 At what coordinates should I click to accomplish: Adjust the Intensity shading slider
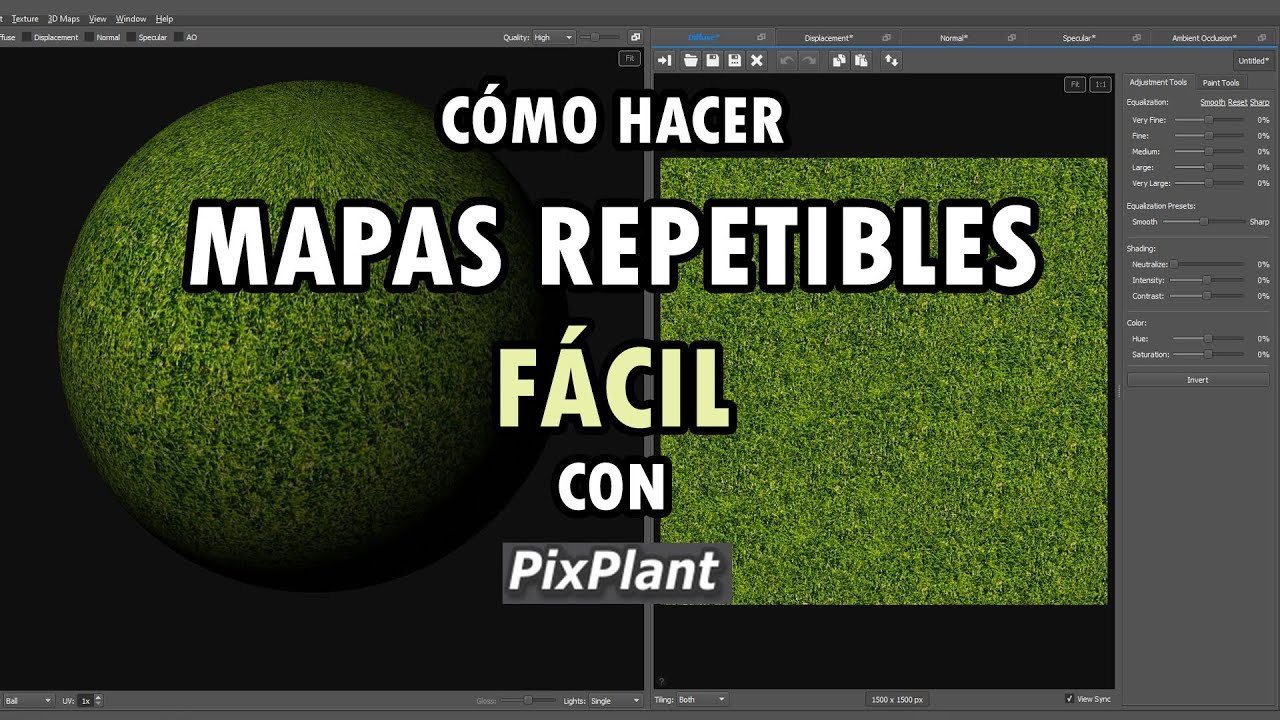point(1209,280)
